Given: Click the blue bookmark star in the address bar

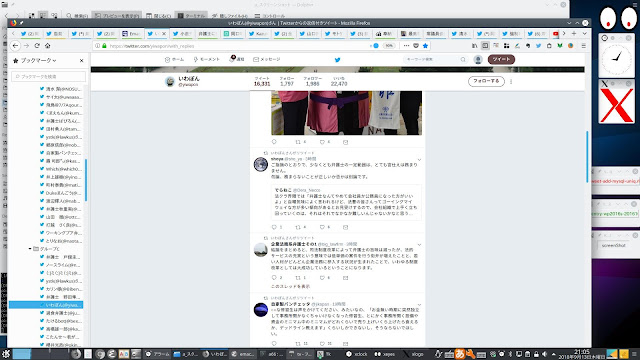Looking at the screenshot, I should tap(425, 46).
